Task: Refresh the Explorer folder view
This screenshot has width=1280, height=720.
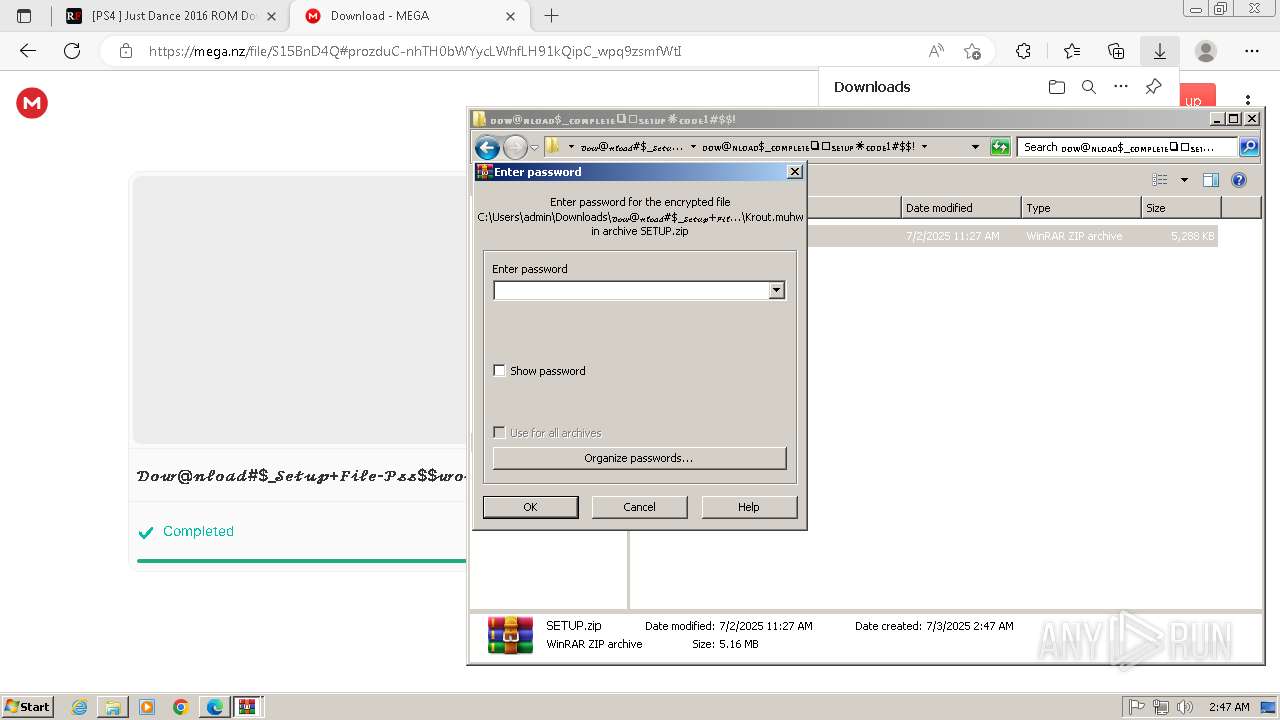Action: coord(1000,147)
